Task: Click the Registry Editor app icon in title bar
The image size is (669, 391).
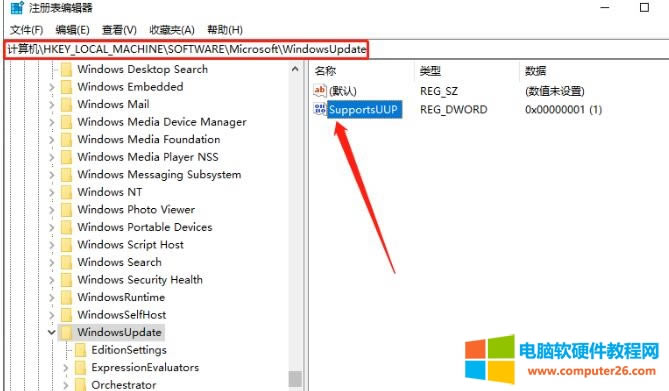Action: point(17,8)
